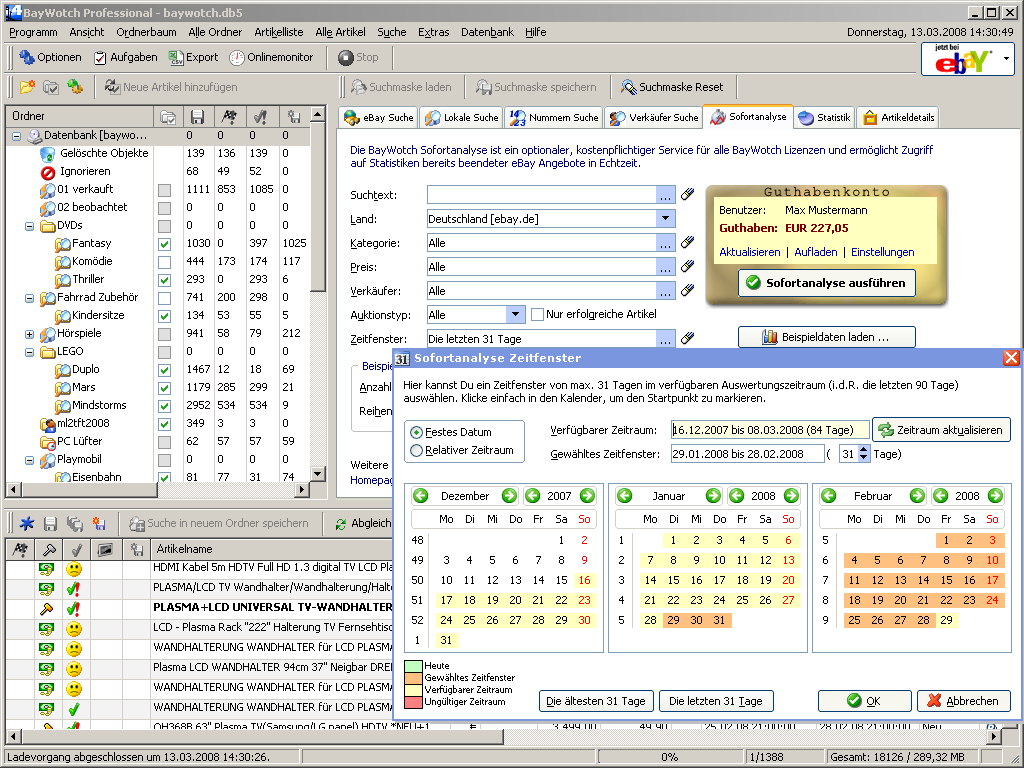Toggle checkbox for Komödie folder

tap(165, 262)
